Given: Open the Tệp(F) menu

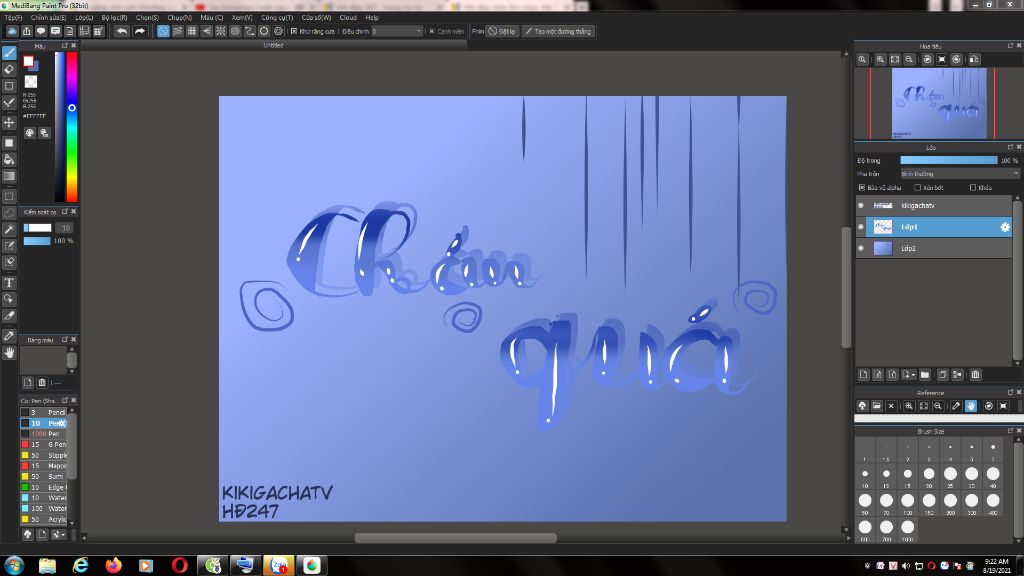Looking at the screenshot, I should click(13, 18).
